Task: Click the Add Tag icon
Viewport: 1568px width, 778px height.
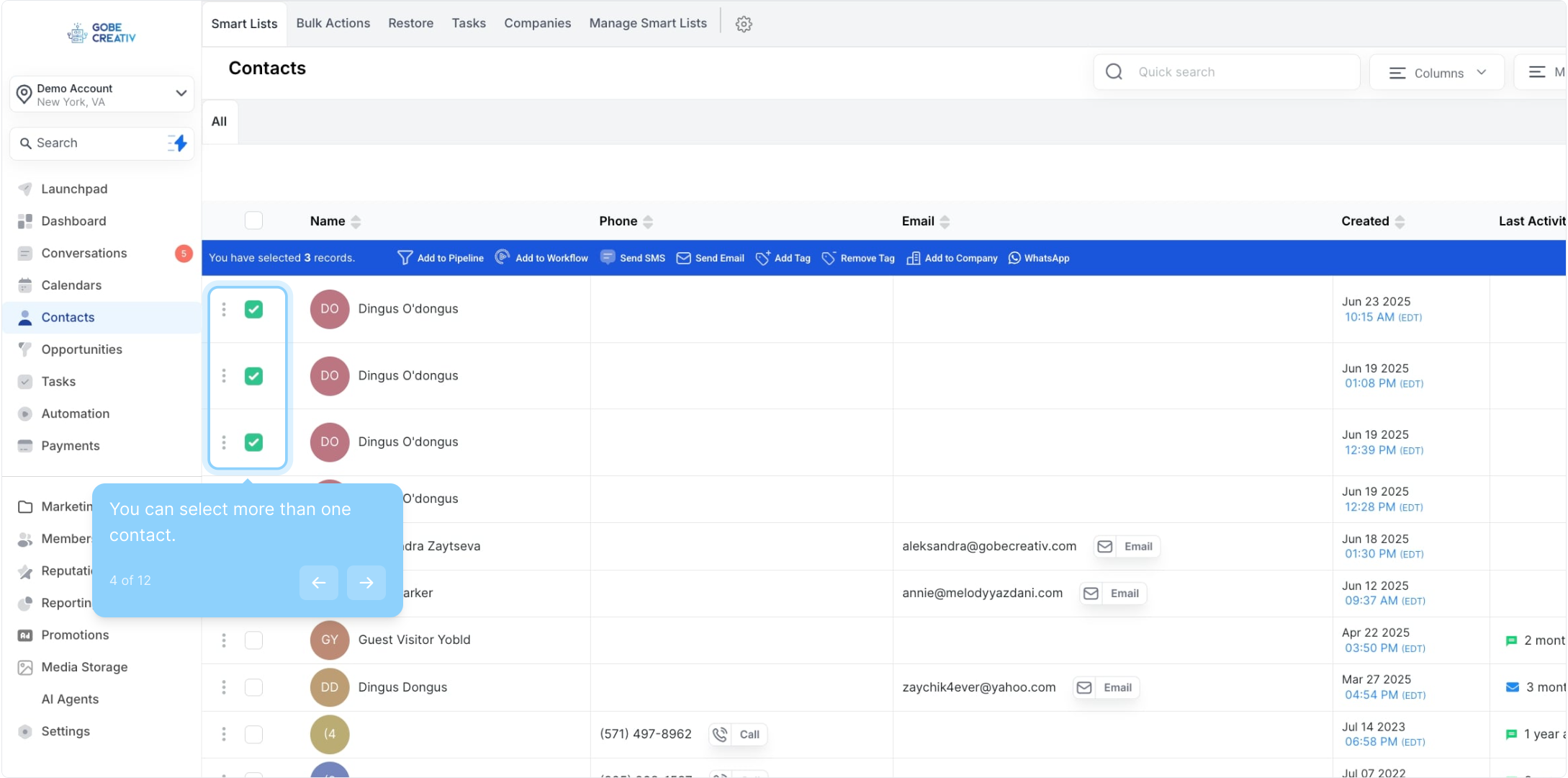Action: tap(762, 258)
